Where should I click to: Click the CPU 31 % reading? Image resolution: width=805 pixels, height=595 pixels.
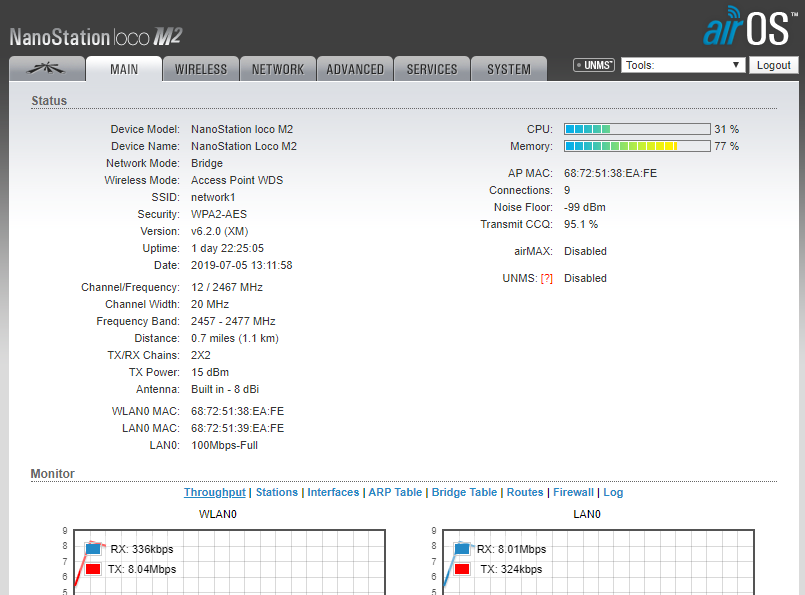(x=726, y=129)
